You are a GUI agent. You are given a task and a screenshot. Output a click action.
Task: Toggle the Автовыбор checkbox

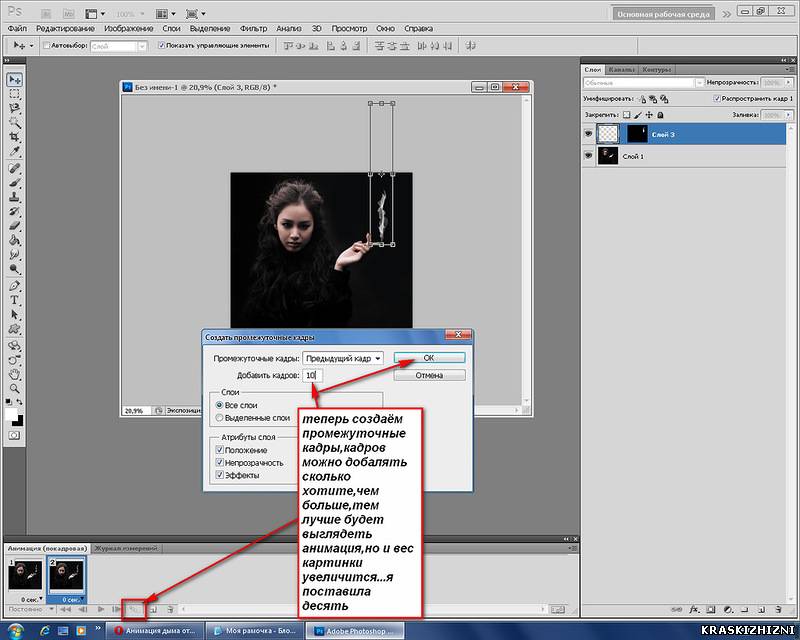(x=46, y=46)
